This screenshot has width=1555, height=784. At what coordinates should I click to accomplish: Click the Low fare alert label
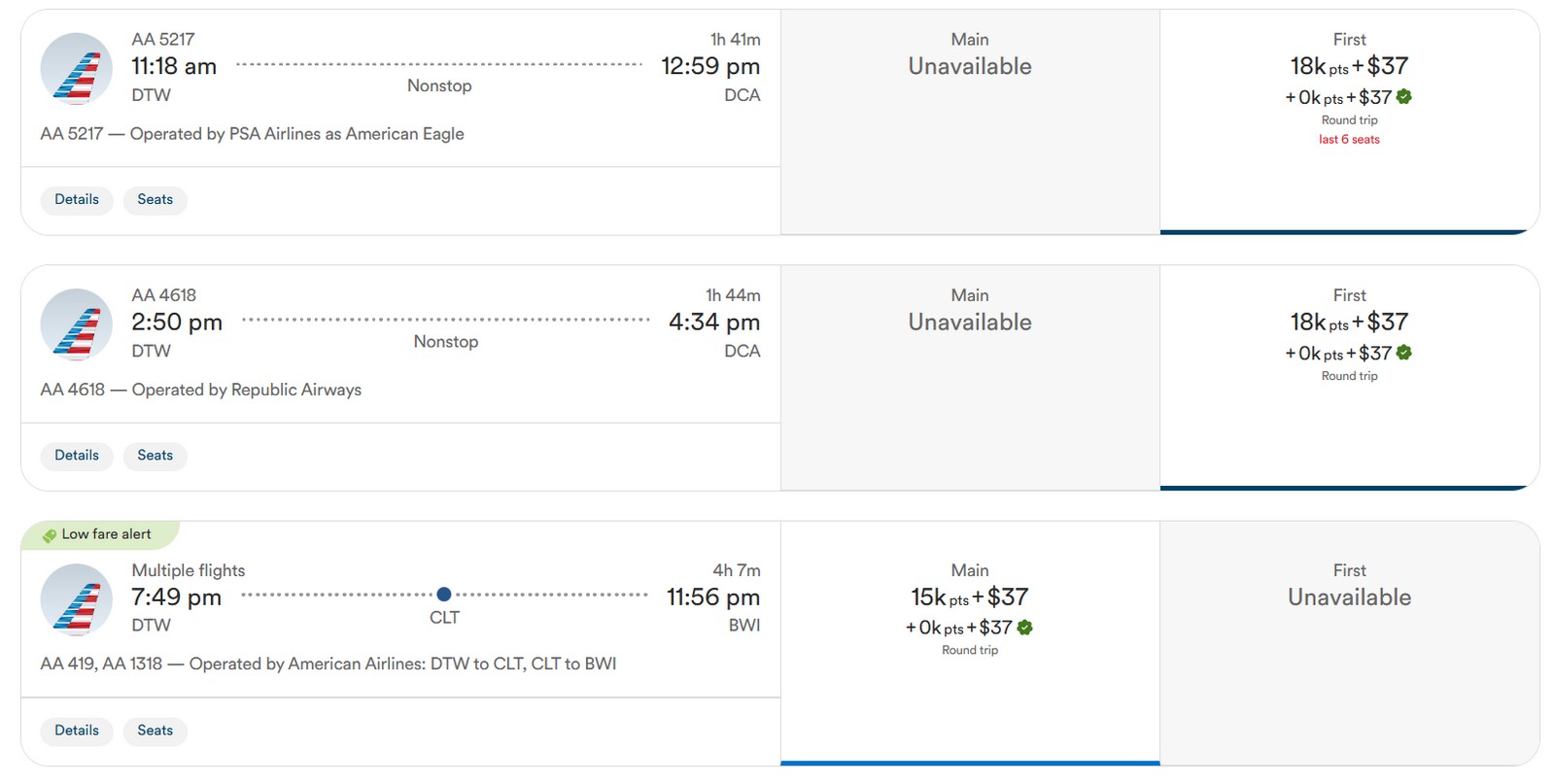click(106, 534)
